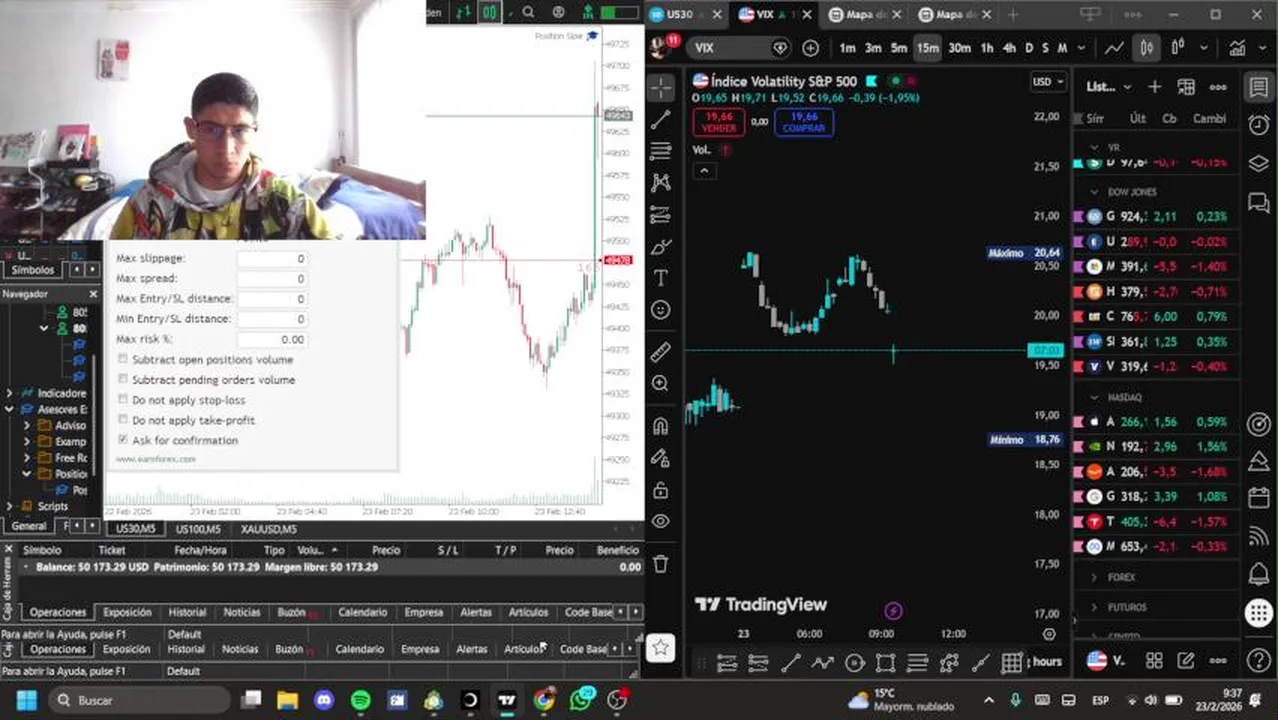Viewport: 1278px width, 720px height.
Task: Add symbol to watchlist plus button
Action: (1154, 87)
